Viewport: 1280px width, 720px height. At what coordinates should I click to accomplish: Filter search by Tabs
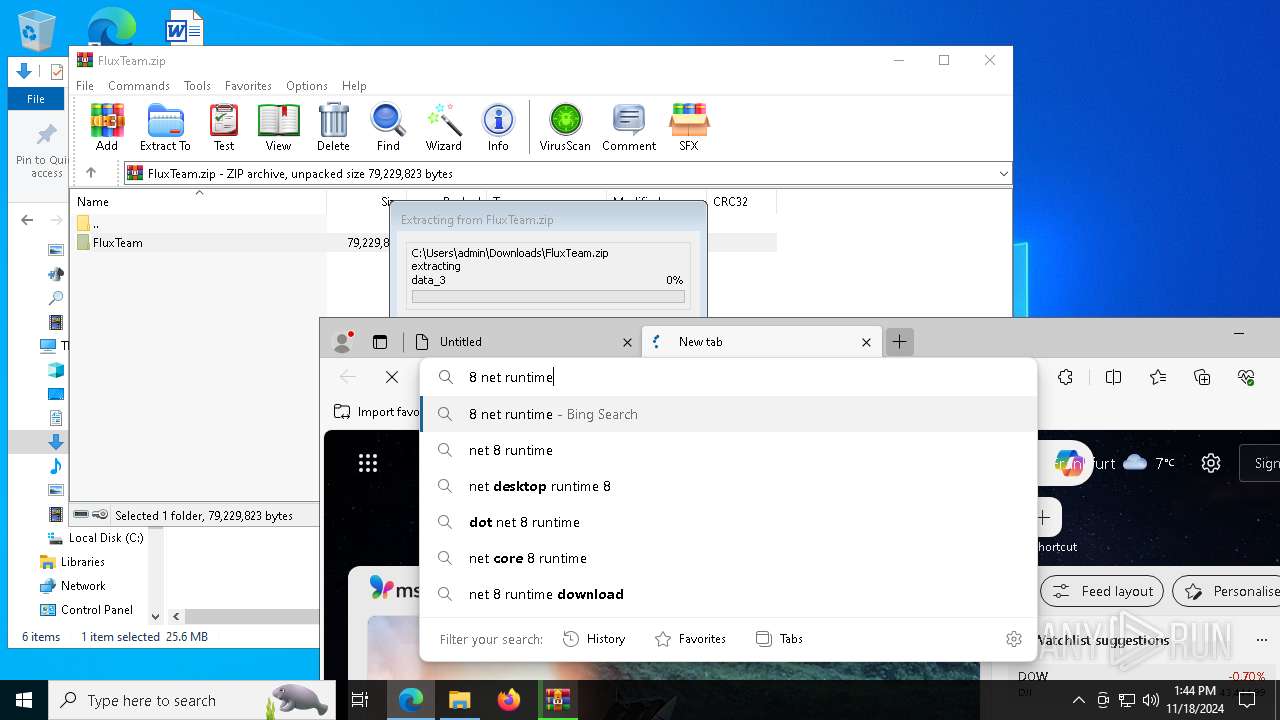pos(779,639)
